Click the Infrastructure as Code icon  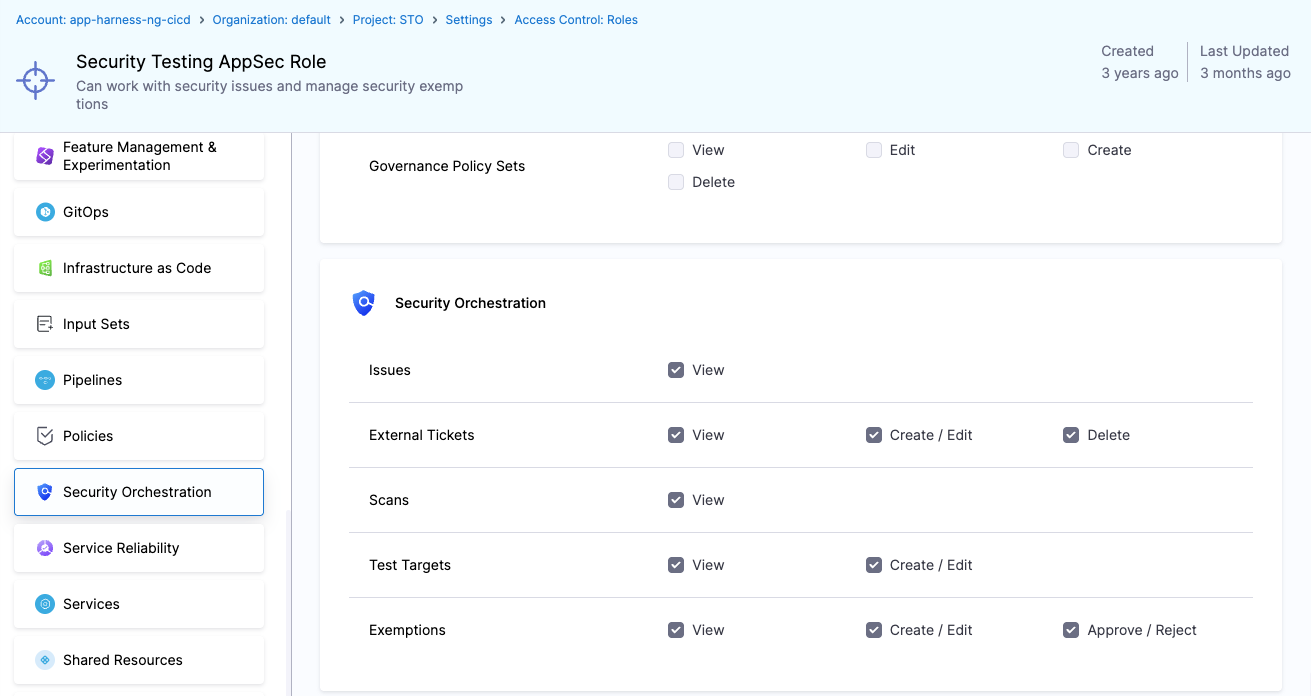click(x=45, y=268)
